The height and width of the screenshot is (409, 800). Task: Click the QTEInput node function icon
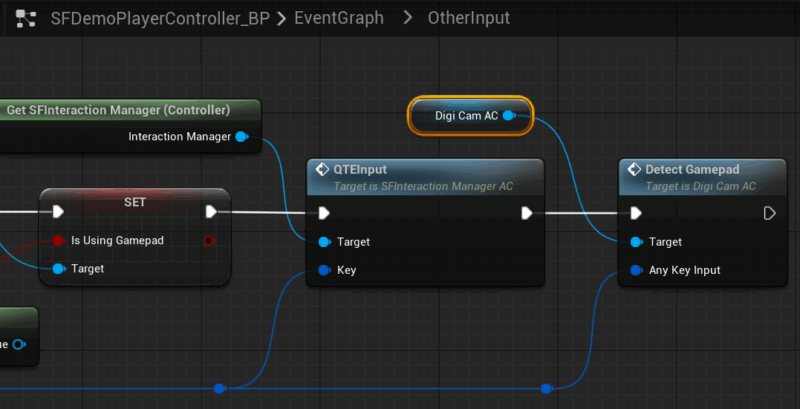tap(323, 169)
